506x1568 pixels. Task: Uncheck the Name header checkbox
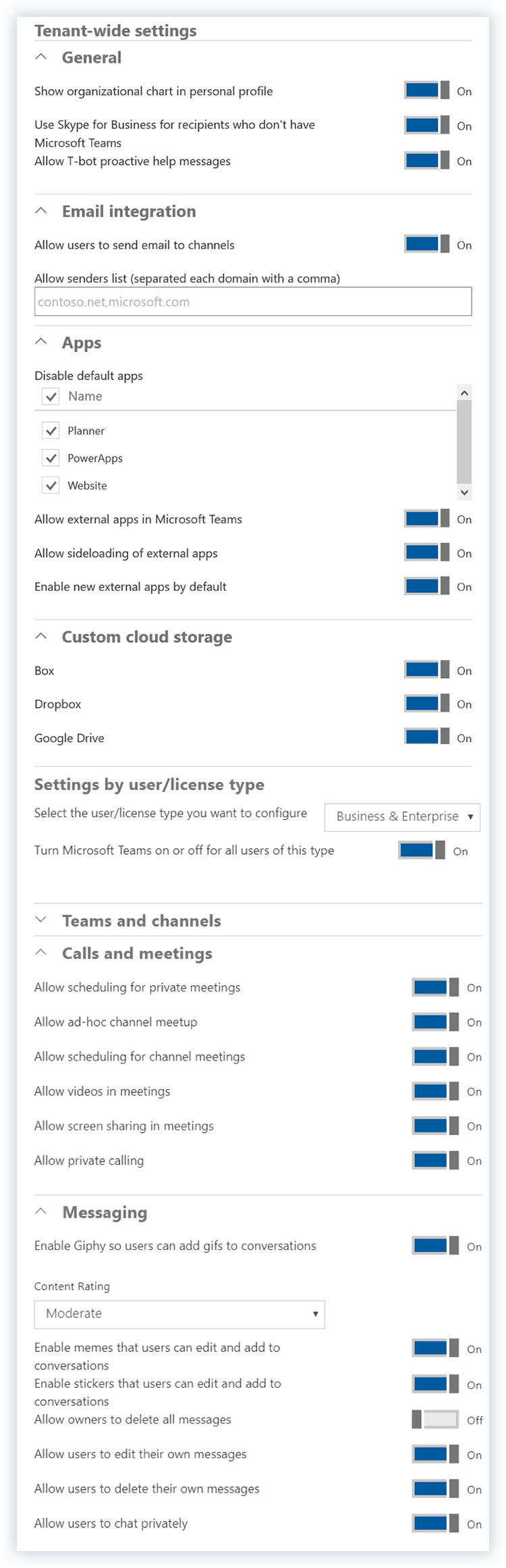coord(51,396)
